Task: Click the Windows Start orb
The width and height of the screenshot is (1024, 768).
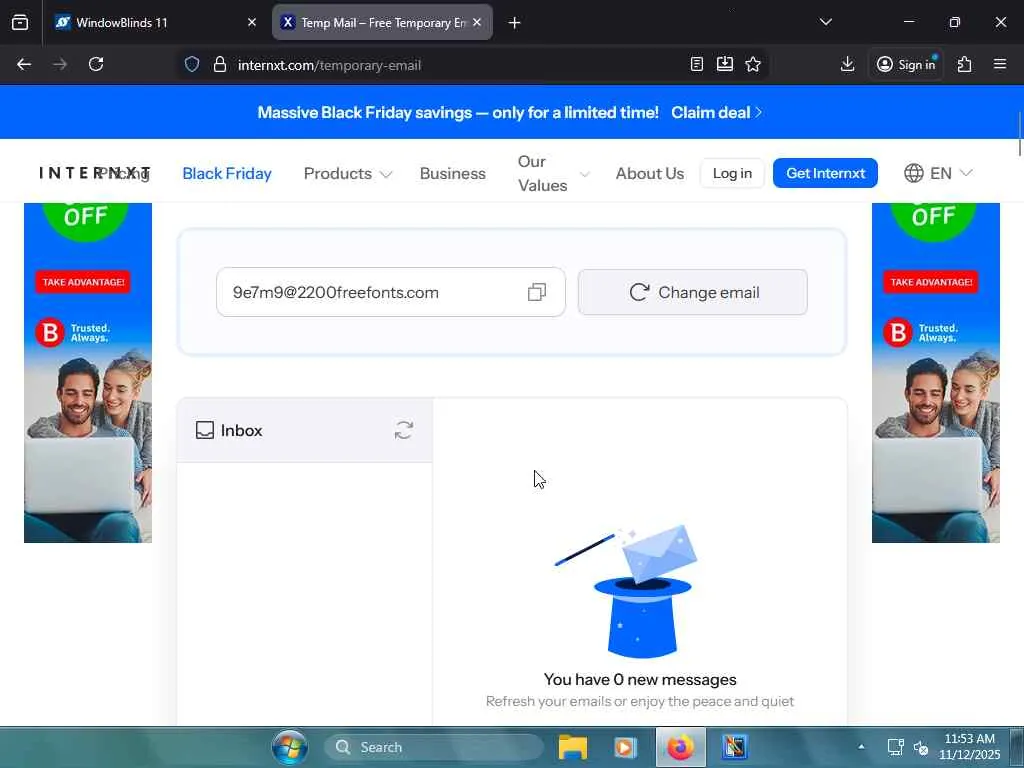Action: 290,747
